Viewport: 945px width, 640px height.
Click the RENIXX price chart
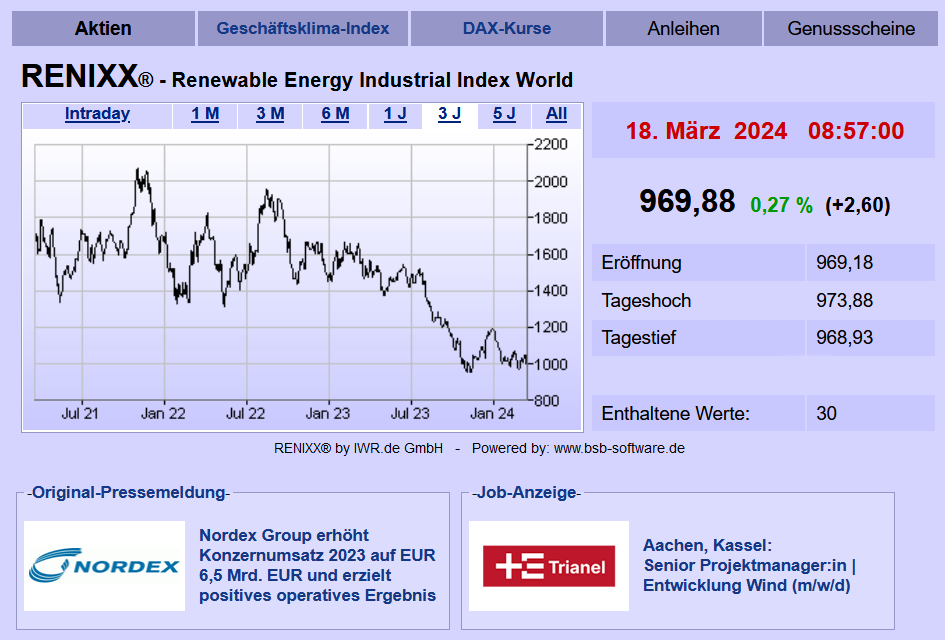pos(280,270)
